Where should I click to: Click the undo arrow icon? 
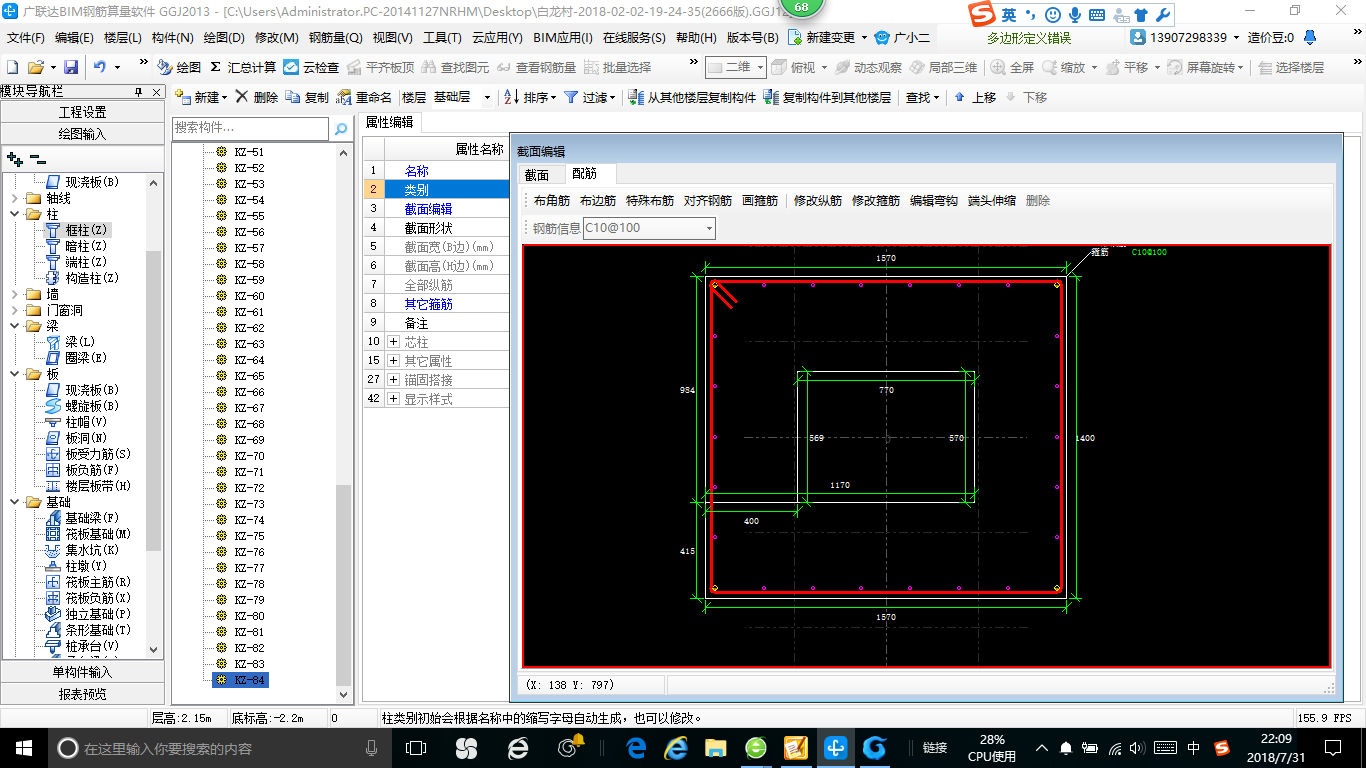[x=100, y=67]
